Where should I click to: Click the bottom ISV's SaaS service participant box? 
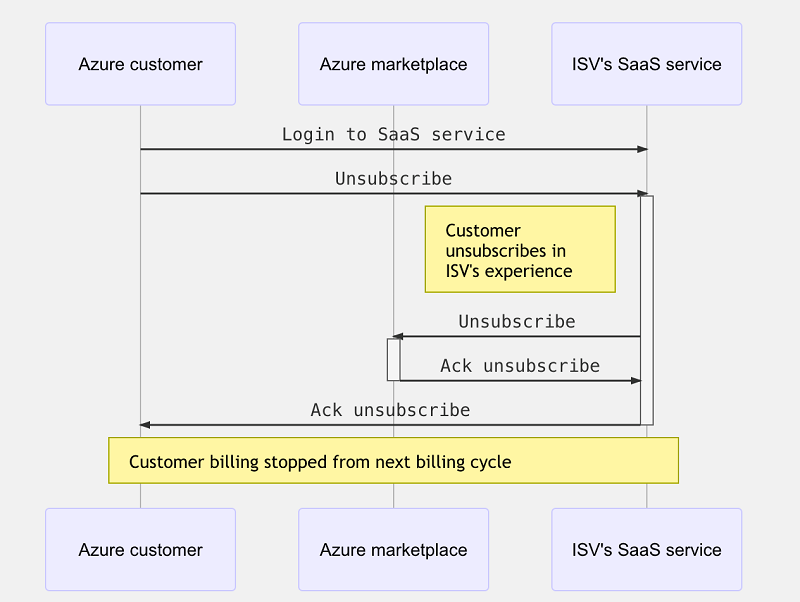(646, 550)
